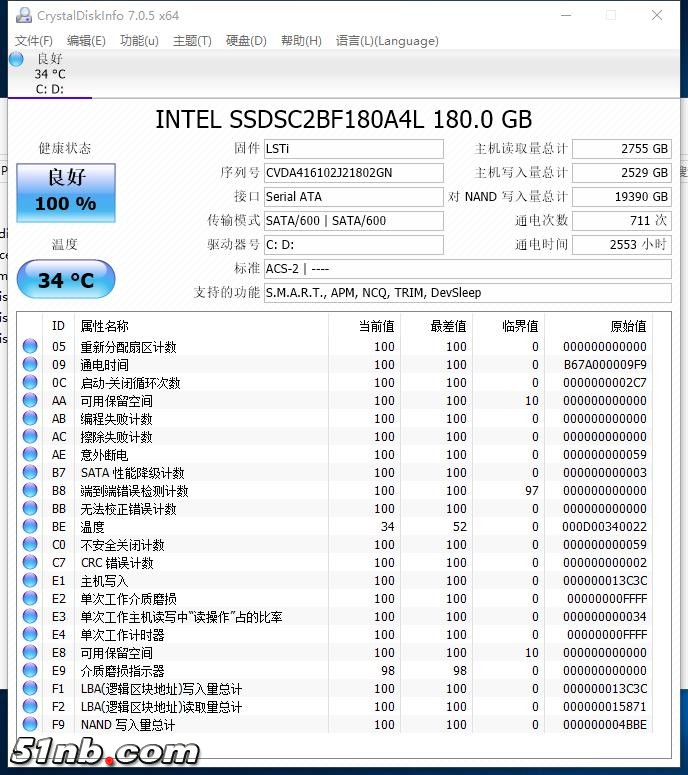Viewport: 688px width, 775px height.
Task: Open the 功能(u) menu
Action: (139, 41)
